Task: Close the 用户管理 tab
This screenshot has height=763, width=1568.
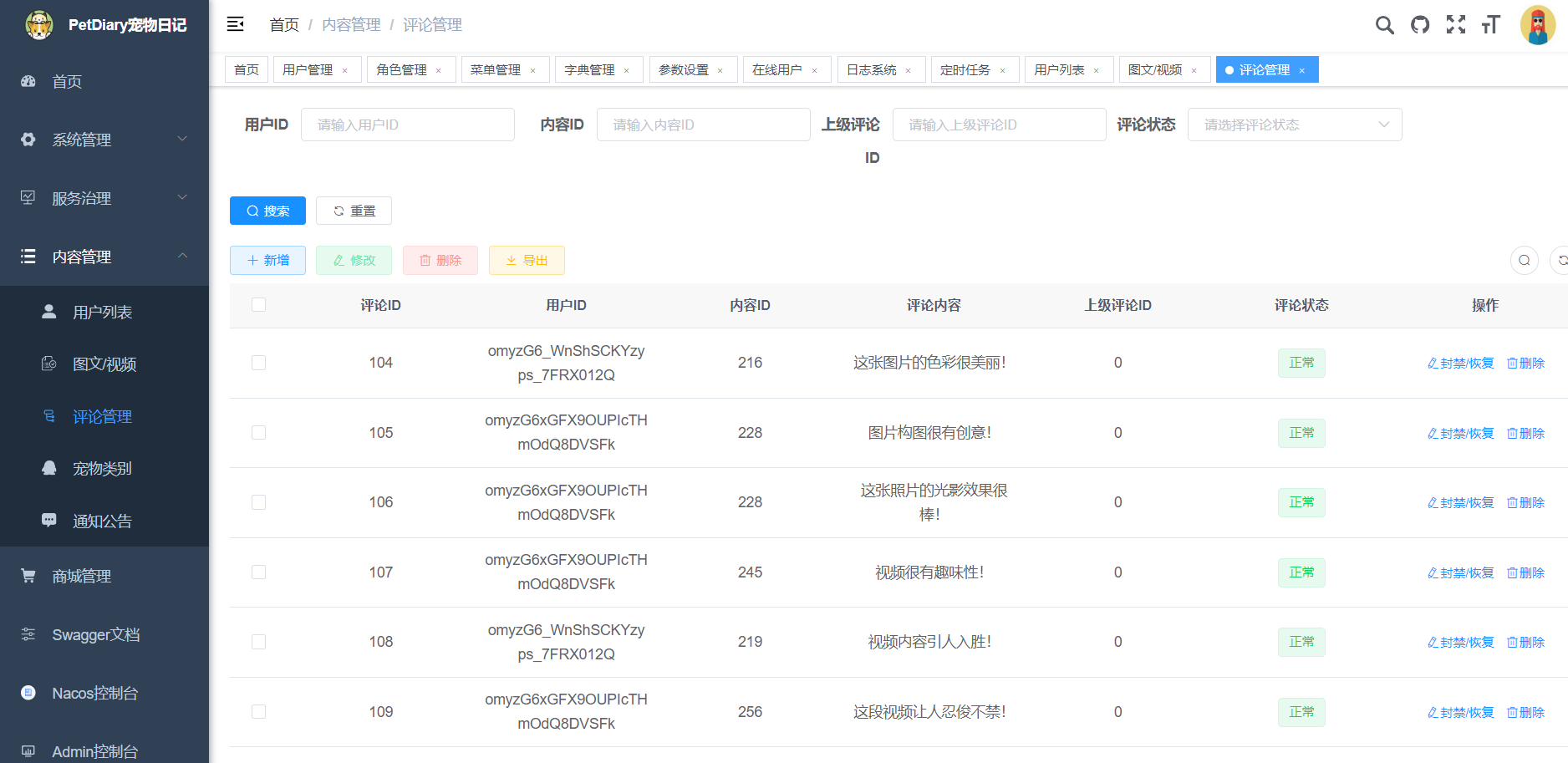Action: tap(344, 70)
